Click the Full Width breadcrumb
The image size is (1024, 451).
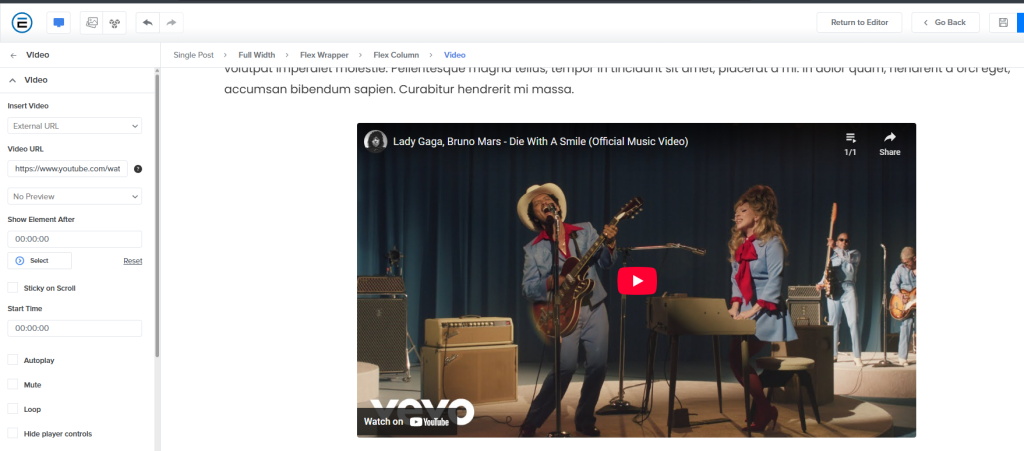pos(257,55)
